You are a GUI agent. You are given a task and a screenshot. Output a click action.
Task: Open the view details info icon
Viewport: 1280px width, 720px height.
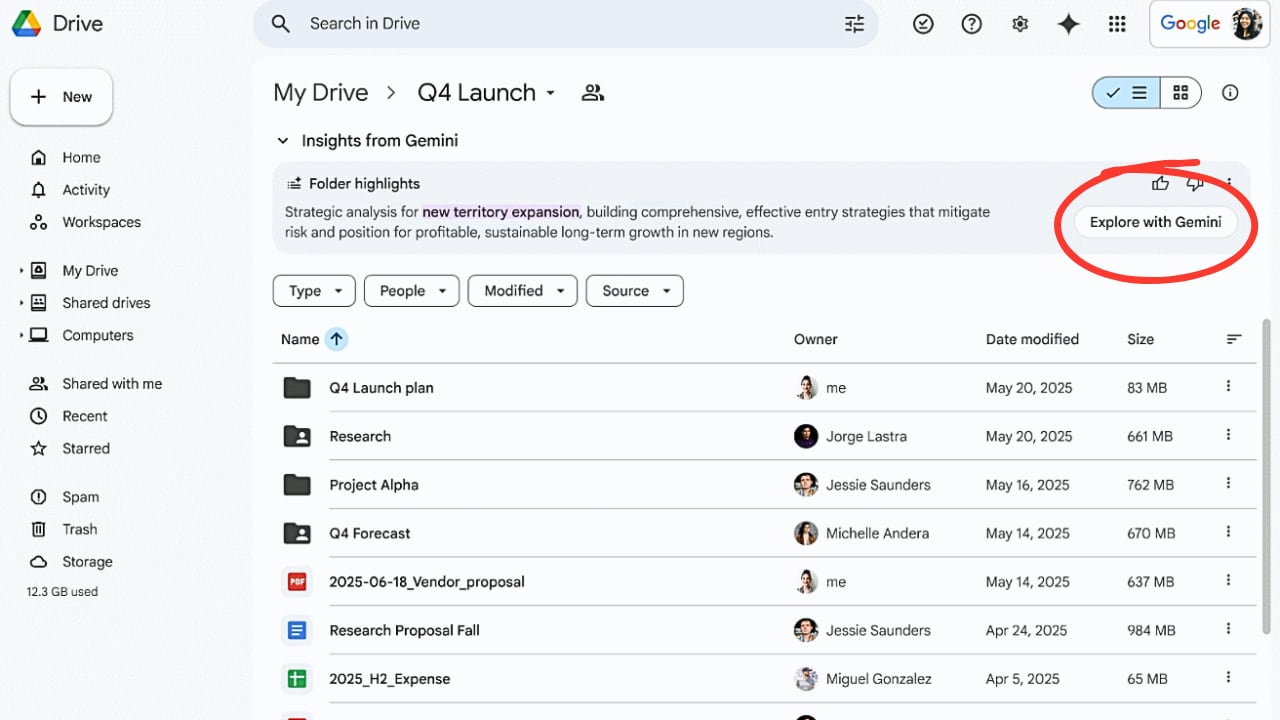(1230, 93)
